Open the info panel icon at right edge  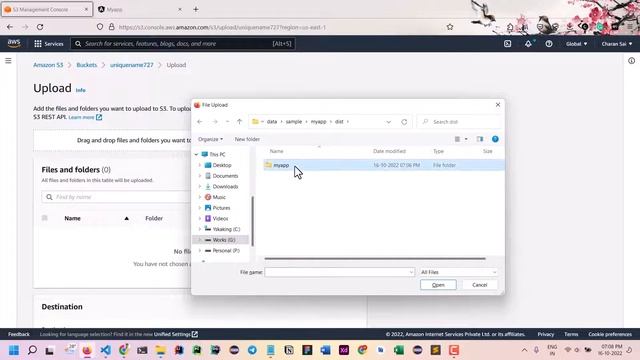(x=631, y=61)
